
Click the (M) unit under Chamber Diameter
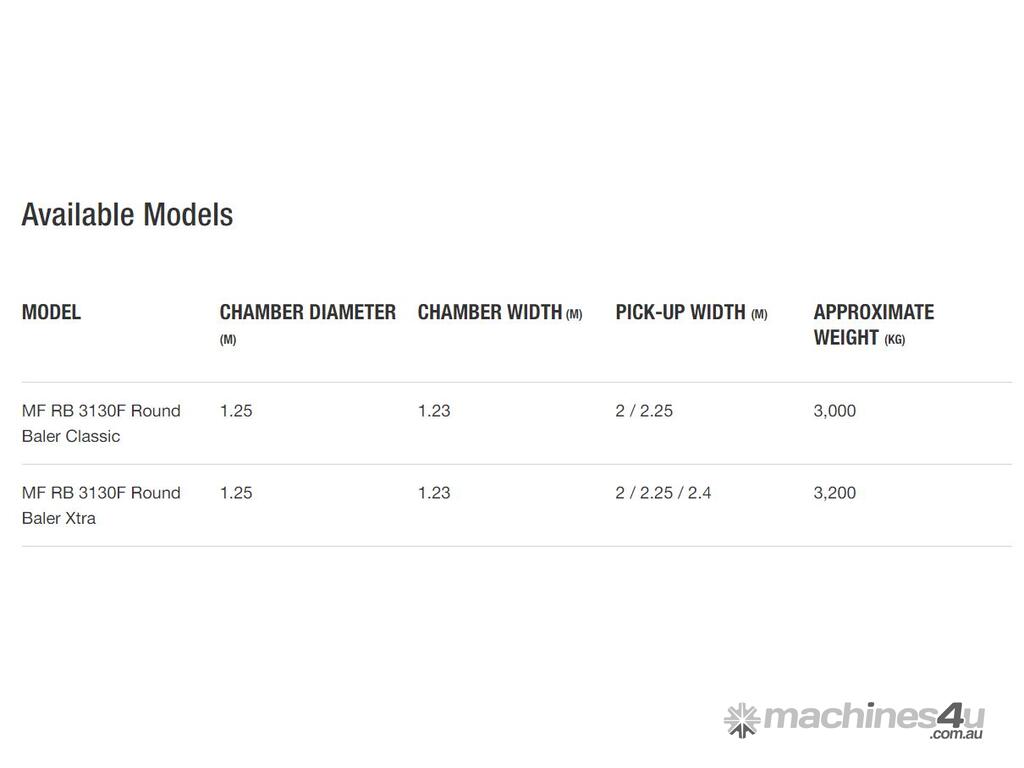228,340
